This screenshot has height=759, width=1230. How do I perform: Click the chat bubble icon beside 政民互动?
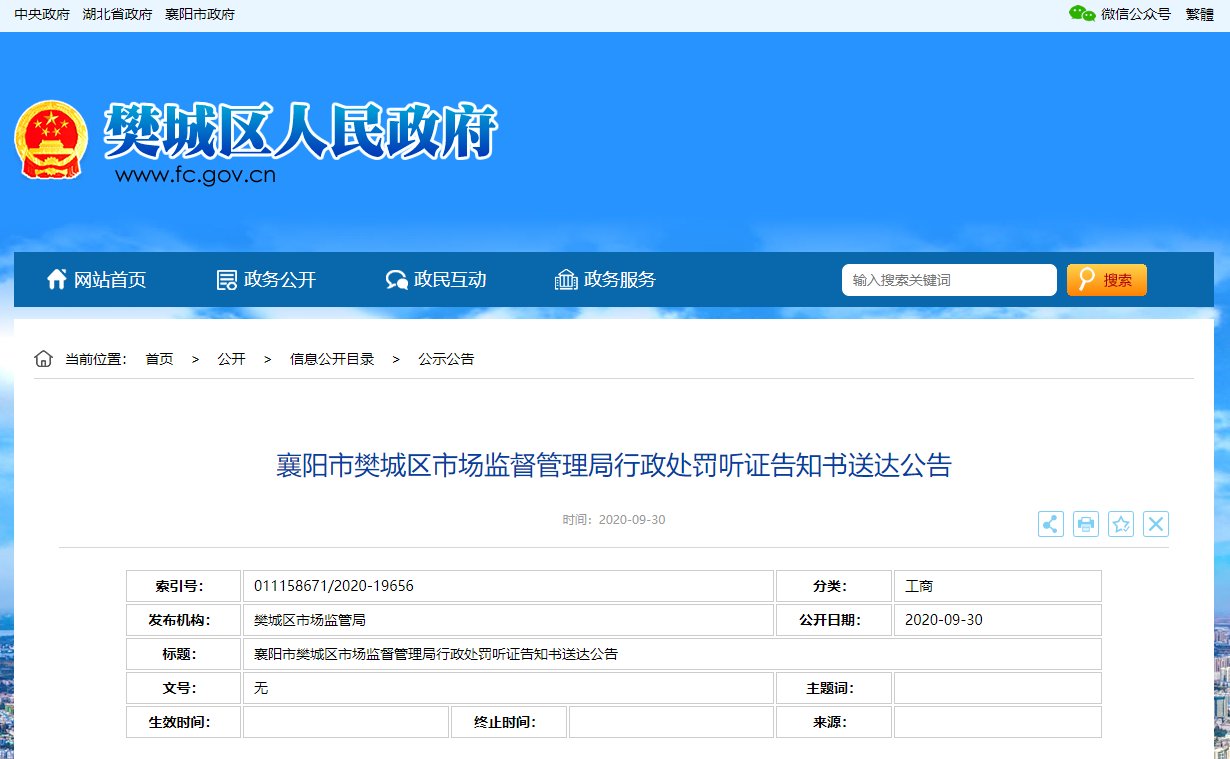pyautogui.click(x=395, y=279)
